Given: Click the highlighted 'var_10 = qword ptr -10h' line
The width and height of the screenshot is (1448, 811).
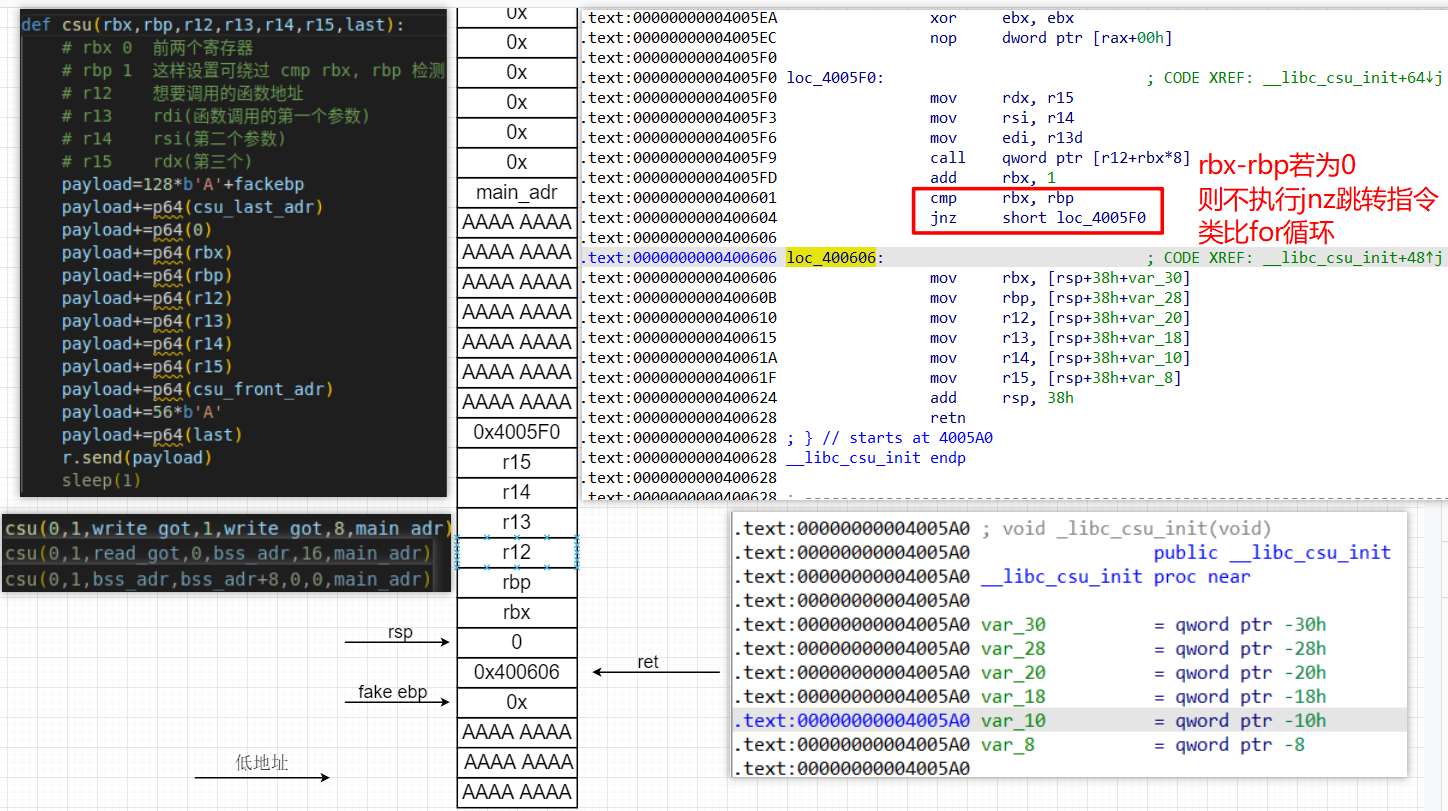Looking at the screenshot, I should (1154, 721).
